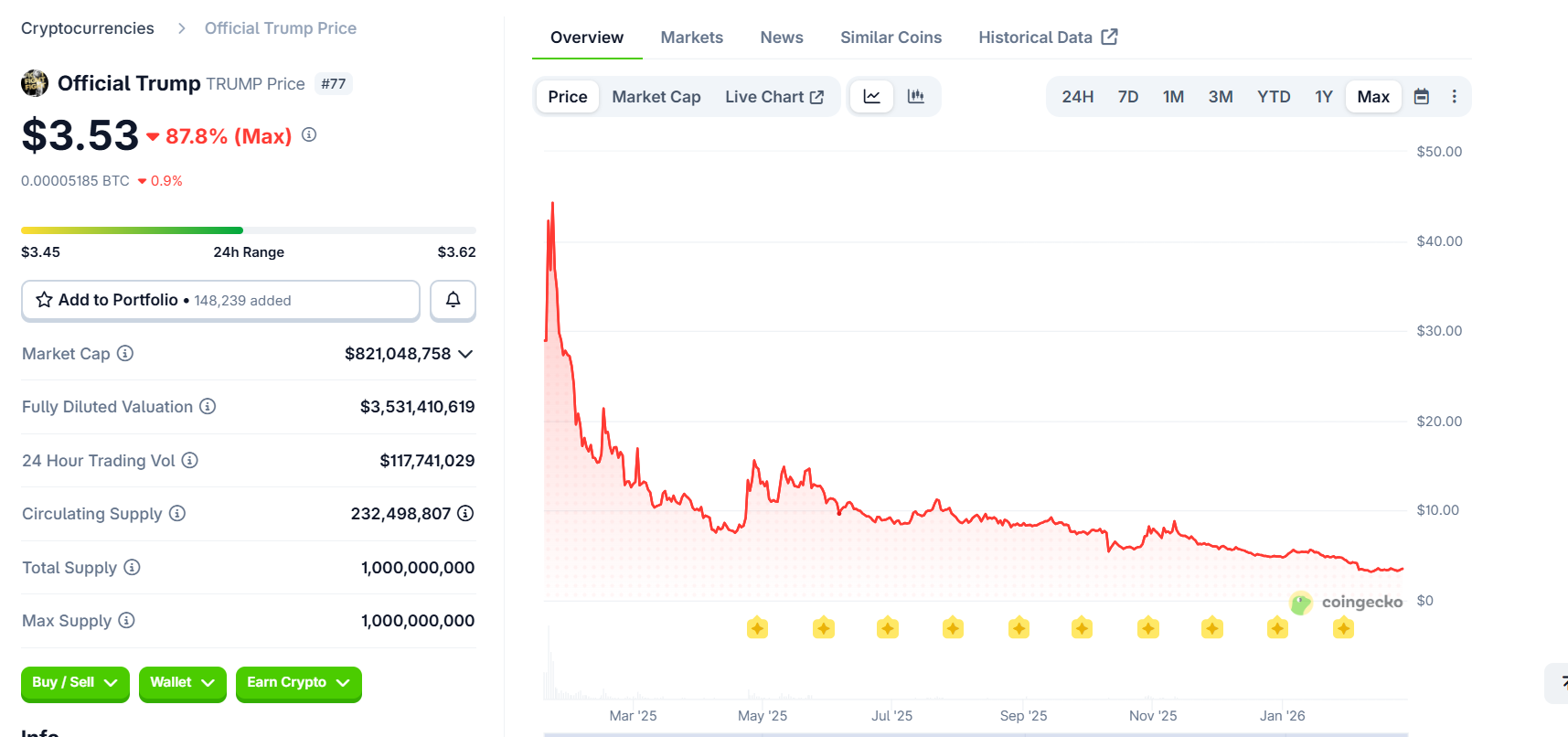Click the price alert bell icon

453,300
